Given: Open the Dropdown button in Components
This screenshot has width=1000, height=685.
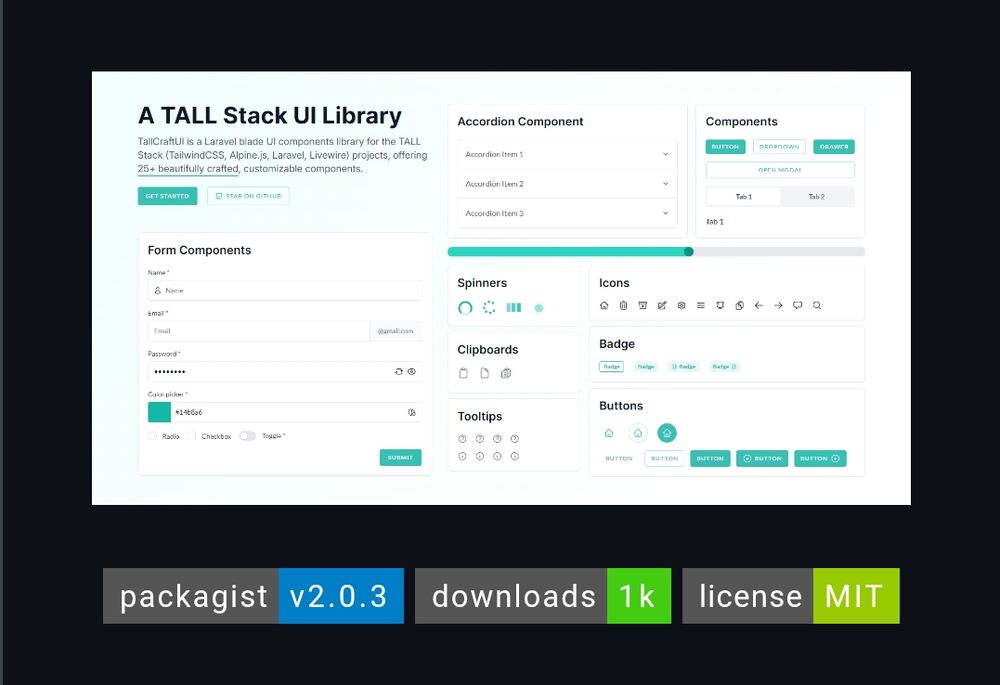Looking at the screenshot, I should coord(779,147).
